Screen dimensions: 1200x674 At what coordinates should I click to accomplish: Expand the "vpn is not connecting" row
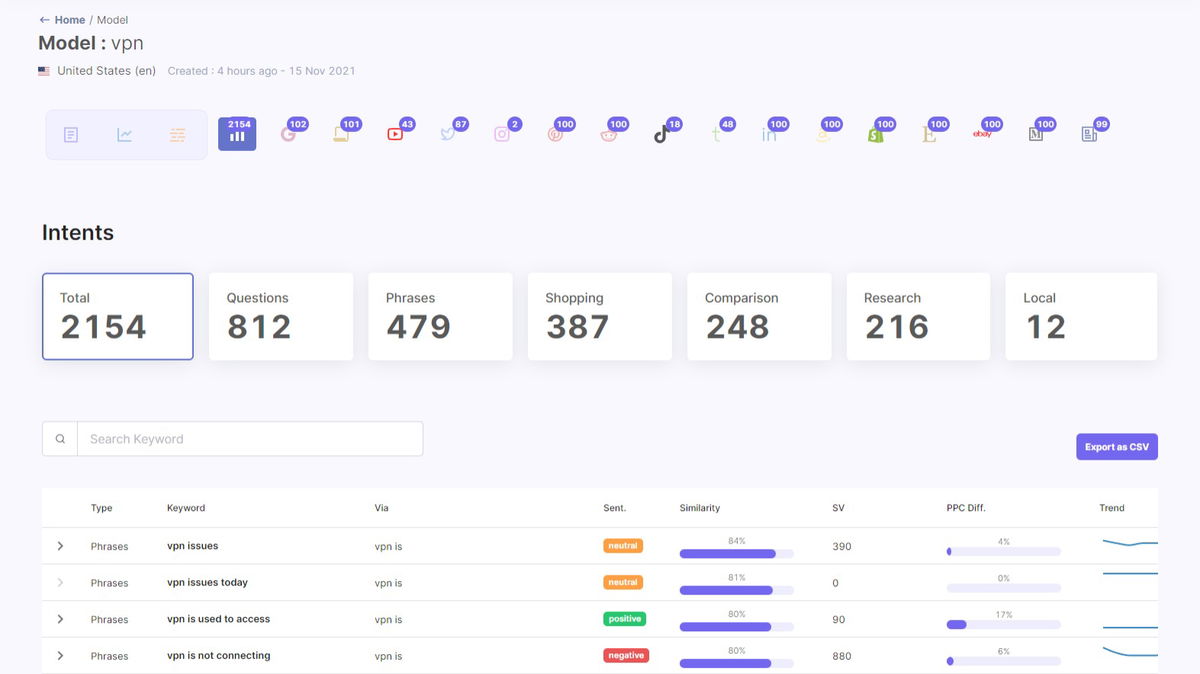[60, 656]
